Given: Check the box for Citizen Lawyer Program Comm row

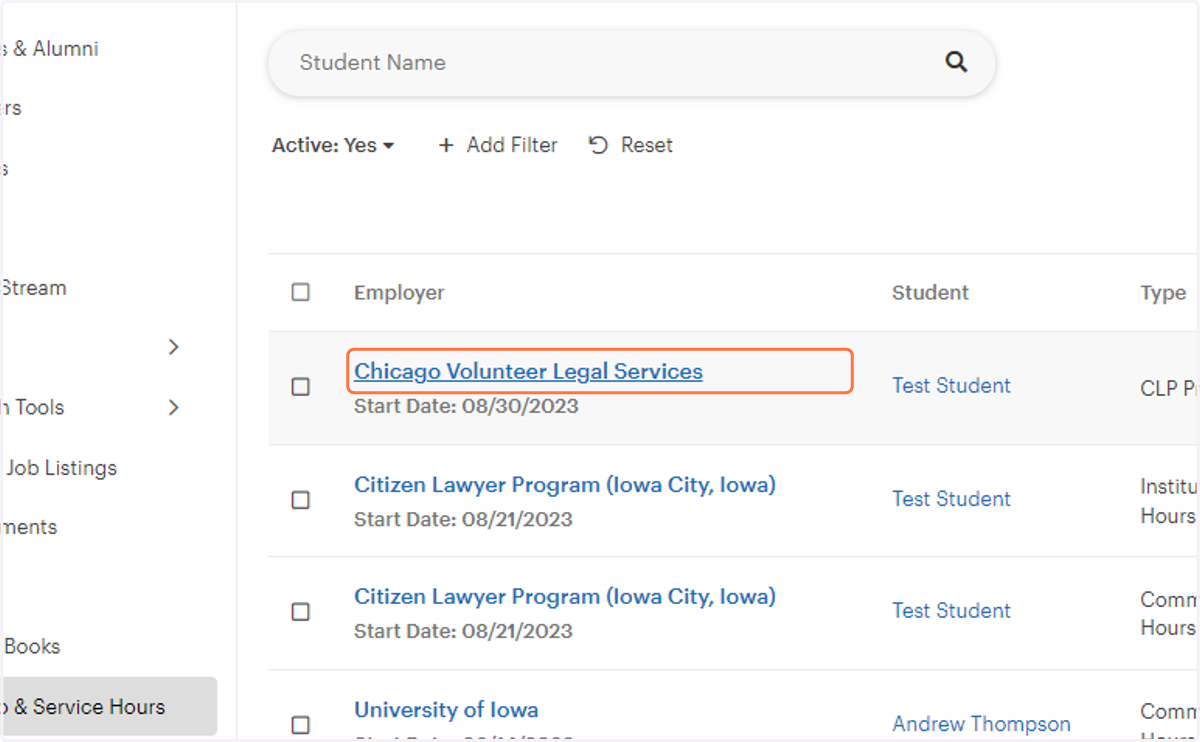Looking at the screenshot, I should (300, 612).
